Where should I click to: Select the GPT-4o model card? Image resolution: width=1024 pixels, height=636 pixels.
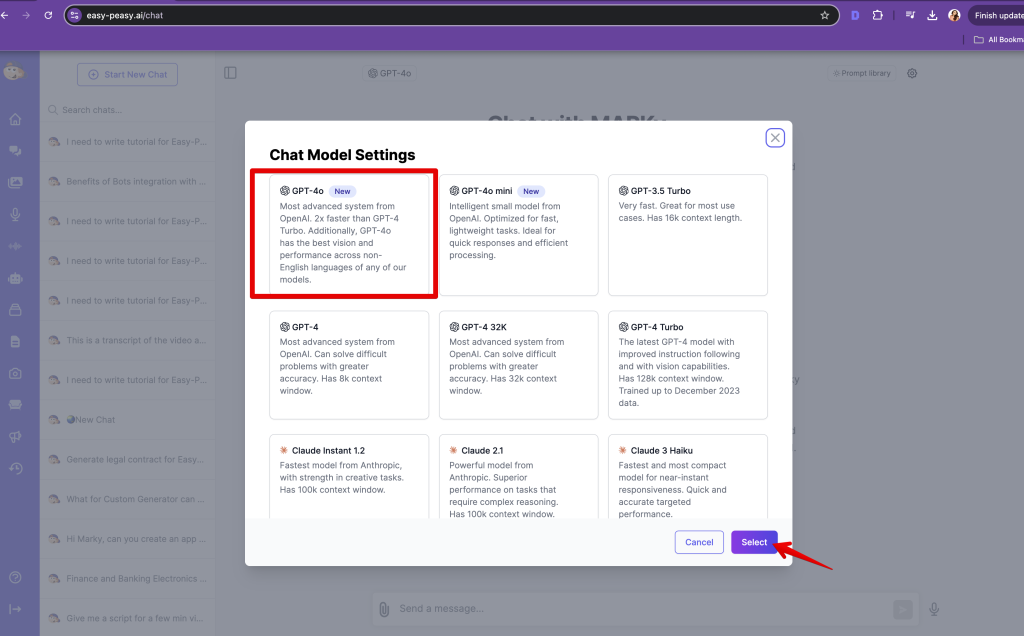coord(343,236)
